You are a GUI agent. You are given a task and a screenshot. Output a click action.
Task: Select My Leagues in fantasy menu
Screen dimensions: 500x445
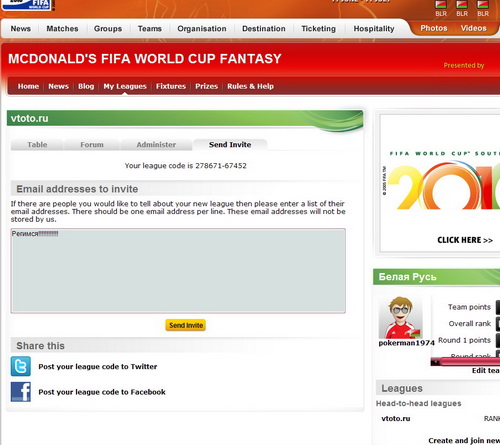point(125,86)
